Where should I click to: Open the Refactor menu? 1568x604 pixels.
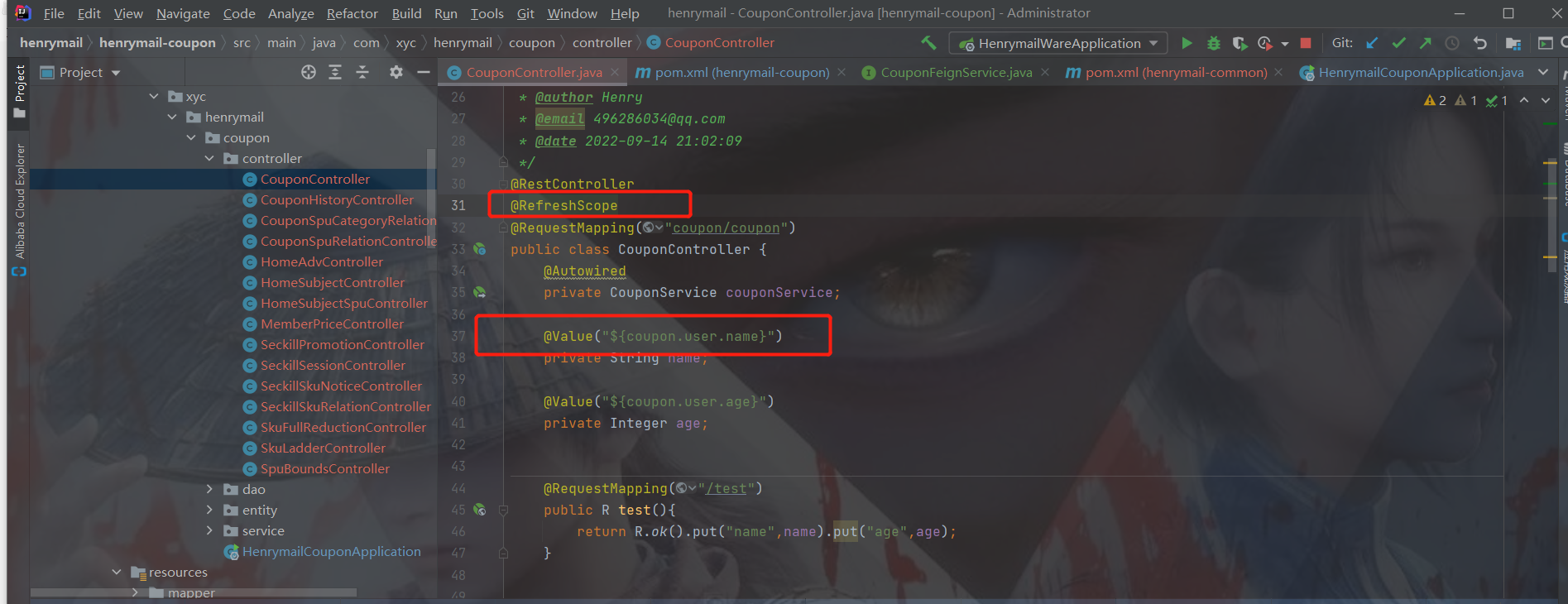[352, 13]
